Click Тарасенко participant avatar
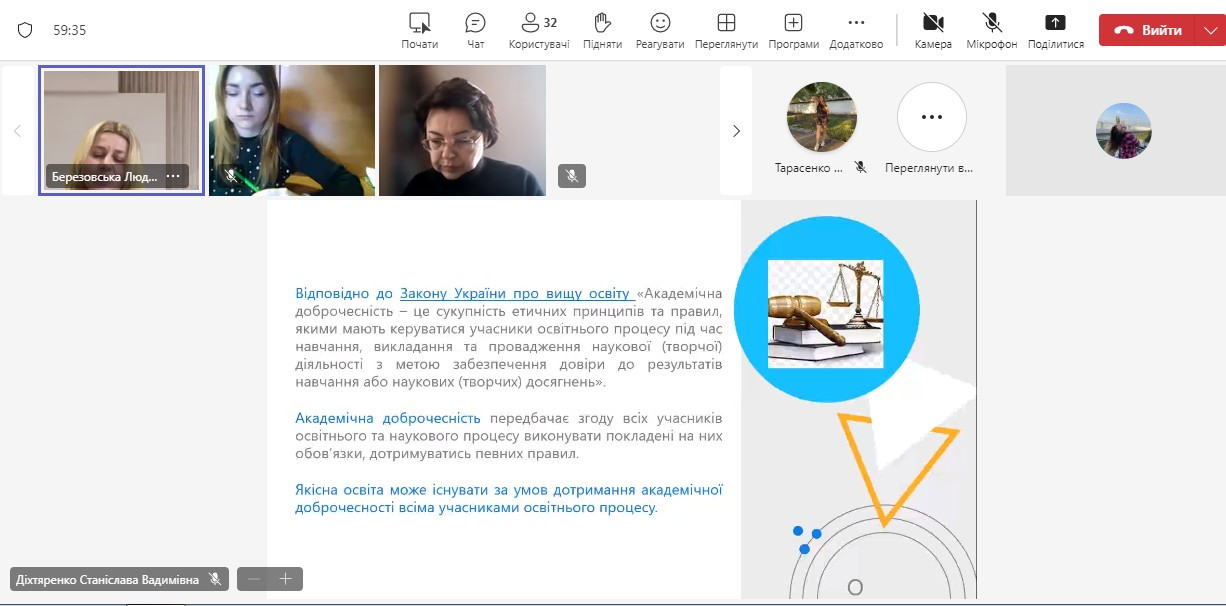The width and height of the screenshot is (1226, 606). point(822,116)
